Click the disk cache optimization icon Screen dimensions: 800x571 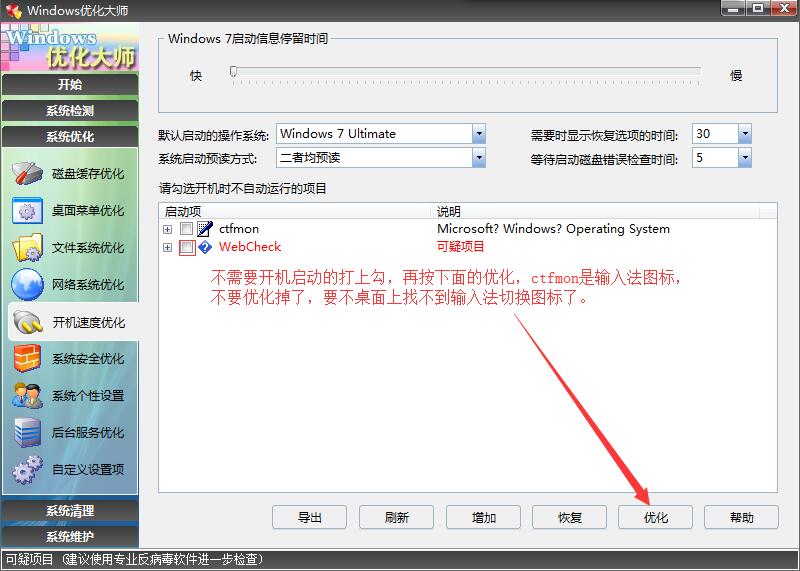tap(27, 173)
